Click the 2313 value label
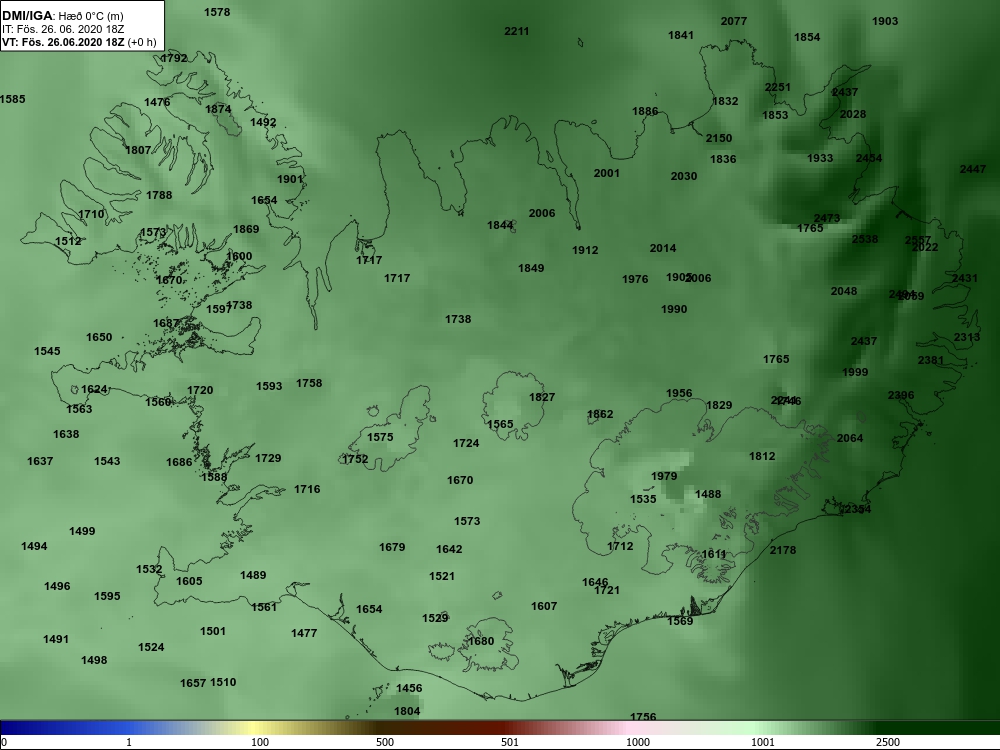 (x=967, y=337)
